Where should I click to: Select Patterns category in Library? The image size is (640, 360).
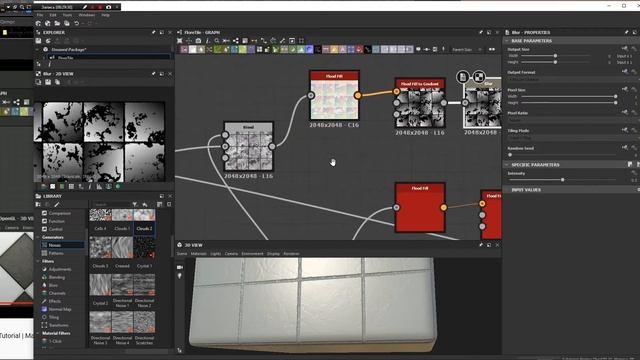pos(57,253)
